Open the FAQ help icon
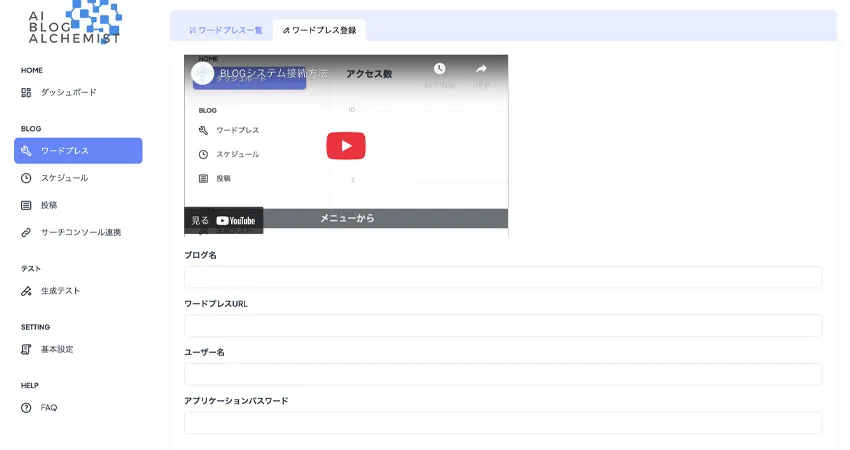The height and width of the screenshot is (450, 850). tap(27, 408)
